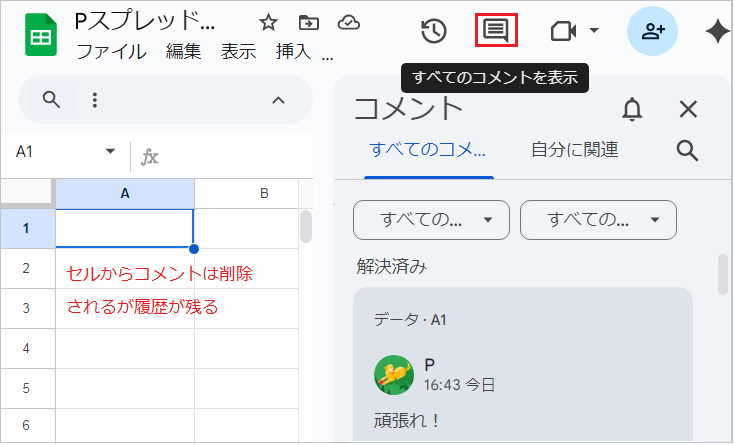The image size is (735, 445).
Task: Click the show all comments icon
Action: click(x=495, y=30)
